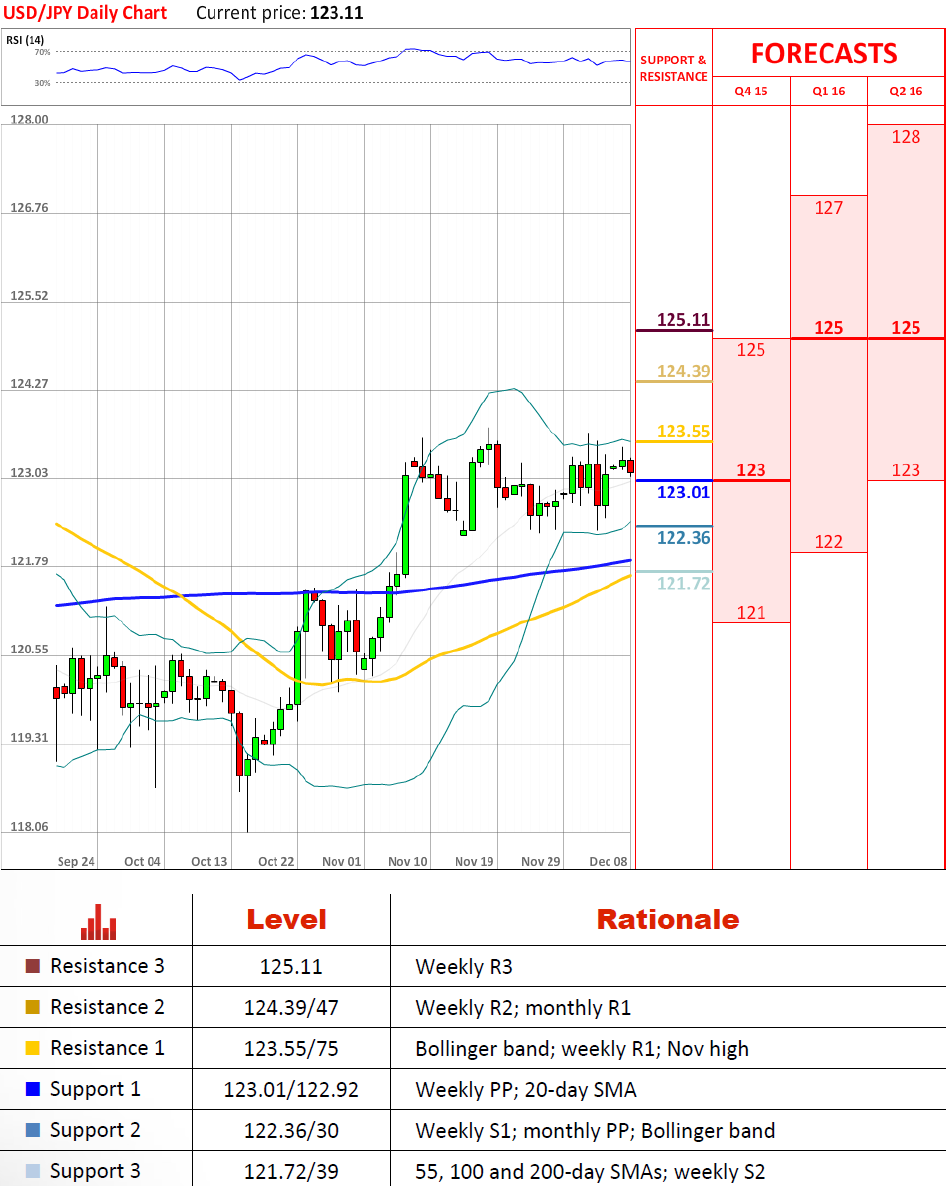This screenshot has width=950, height=1186.
Task: Click the Resistance 2 gold color swatch
Action: [x=33, y=1007]
